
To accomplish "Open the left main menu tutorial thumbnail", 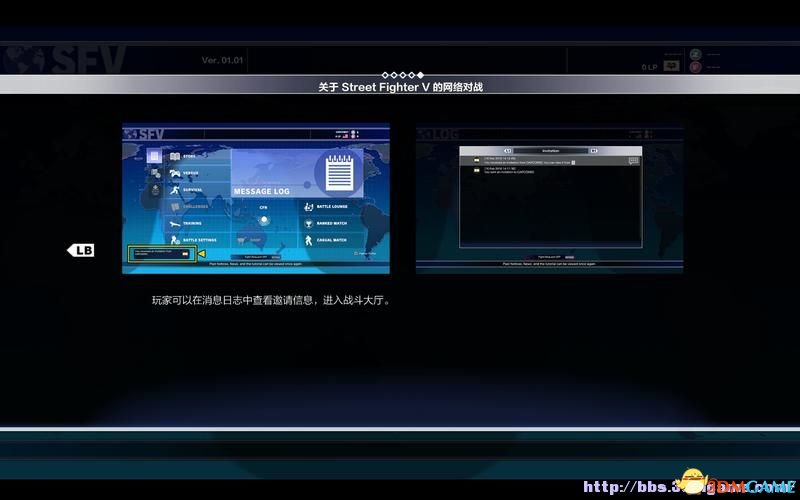I will tap(256, 198).
